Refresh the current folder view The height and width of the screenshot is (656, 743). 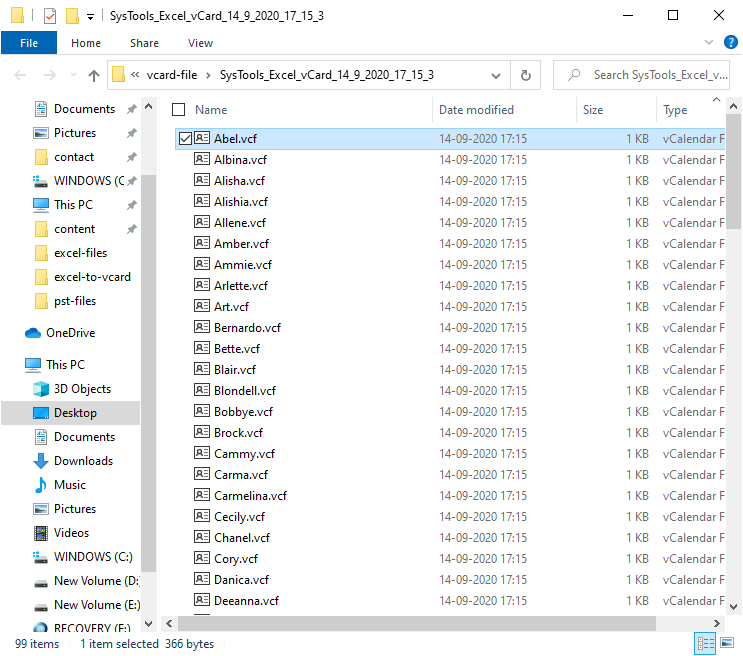[526, 75]
